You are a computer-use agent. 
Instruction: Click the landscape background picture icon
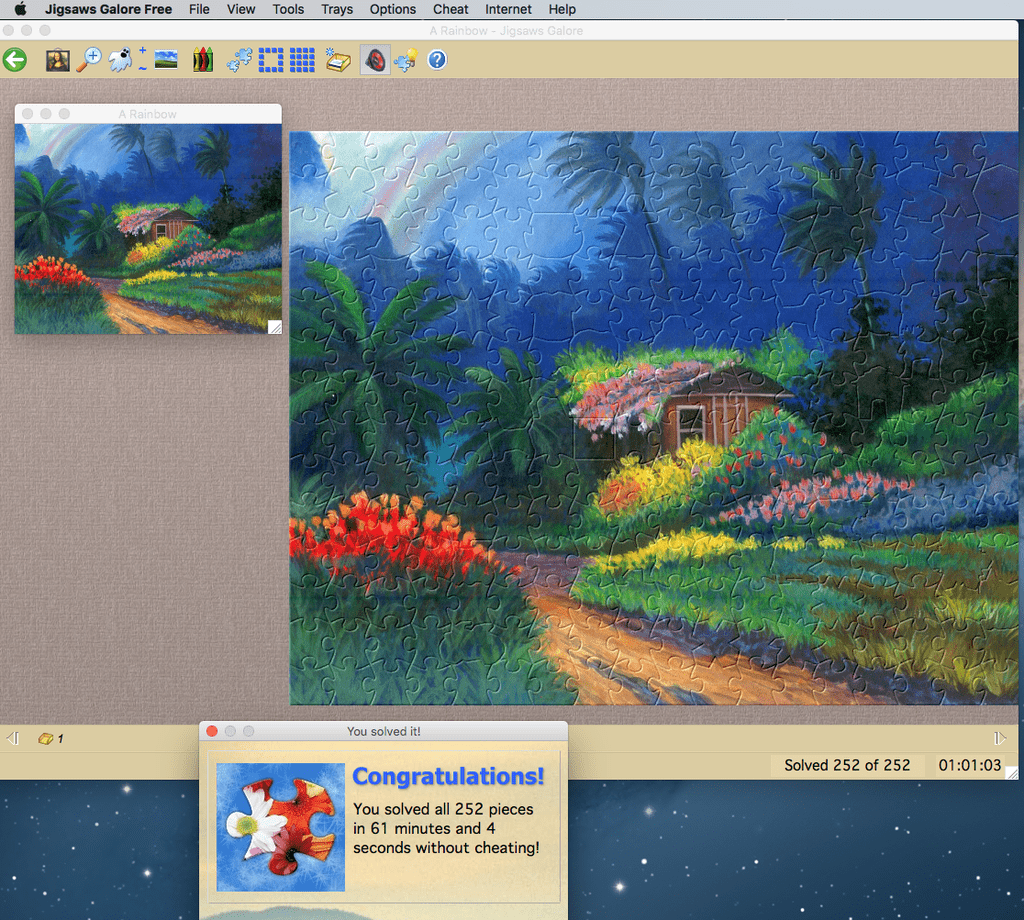point(166,60)
